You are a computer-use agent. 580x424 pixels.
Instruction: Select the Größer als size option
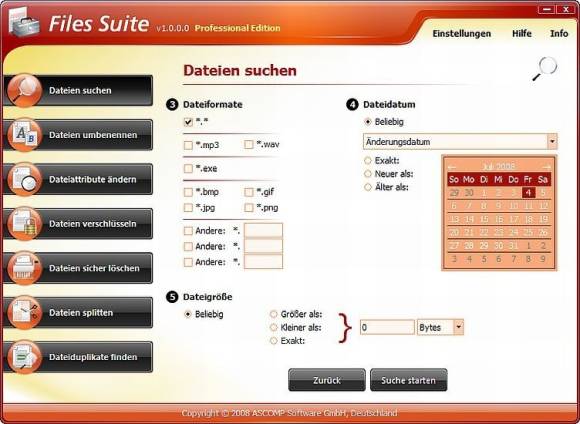click(274, 314)
